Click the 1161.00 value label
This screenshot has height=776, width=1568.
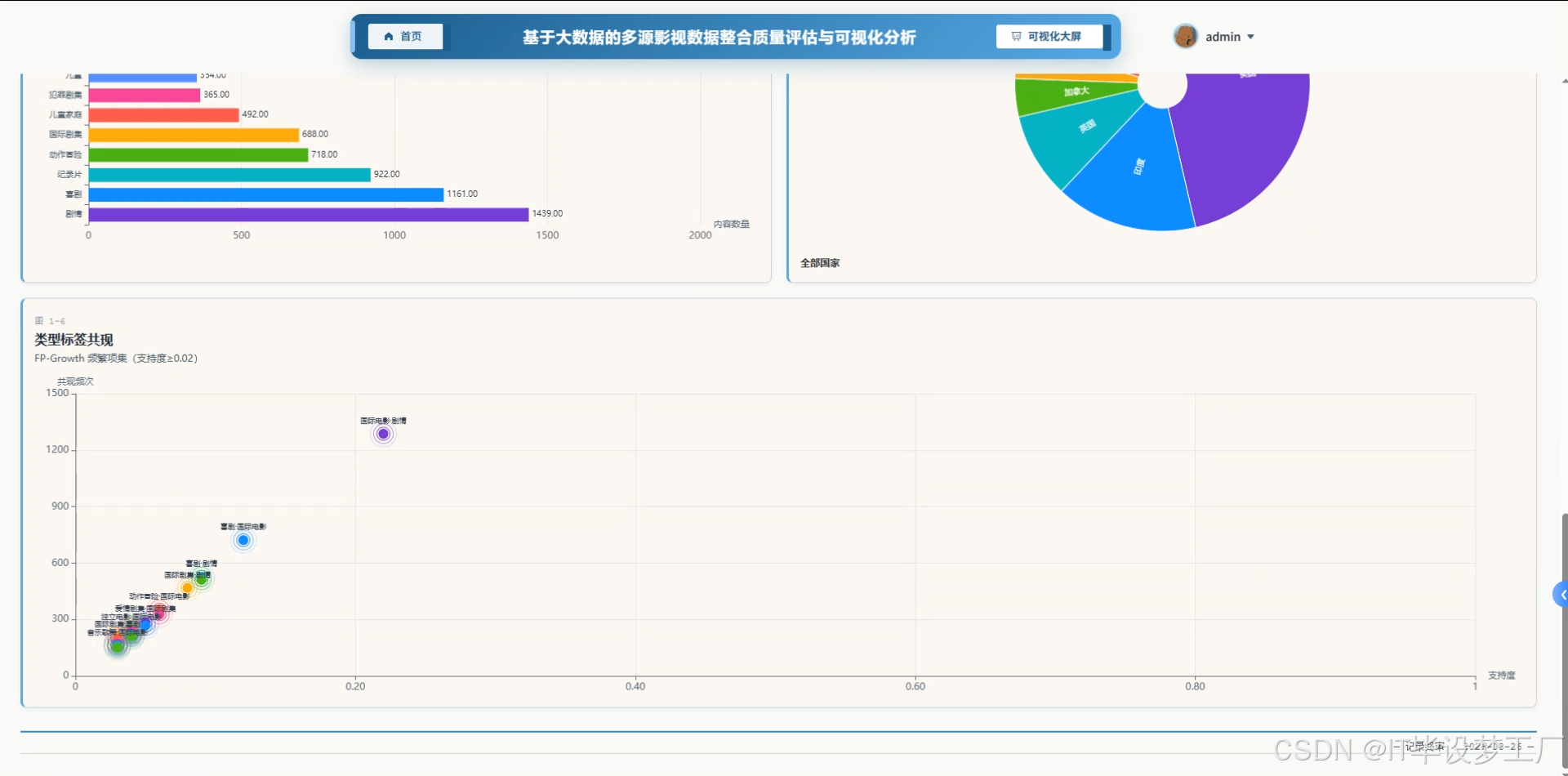coord(462,194)
